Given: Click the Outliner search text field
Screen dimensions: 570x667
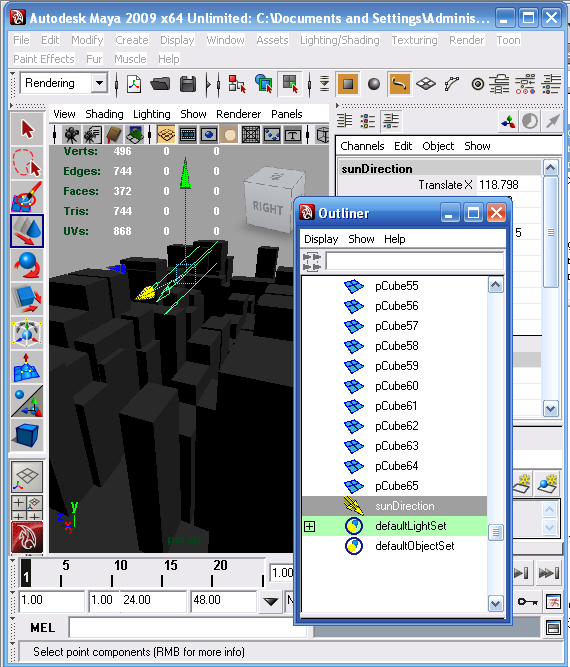Looking at the screenshot, I should [x=414, y=261].
